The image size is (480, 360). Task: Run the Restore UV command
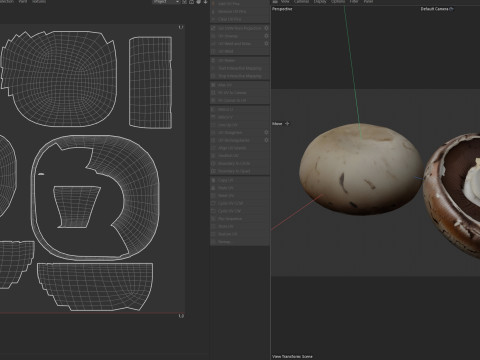pyautogui.click(x=240, y=234)
